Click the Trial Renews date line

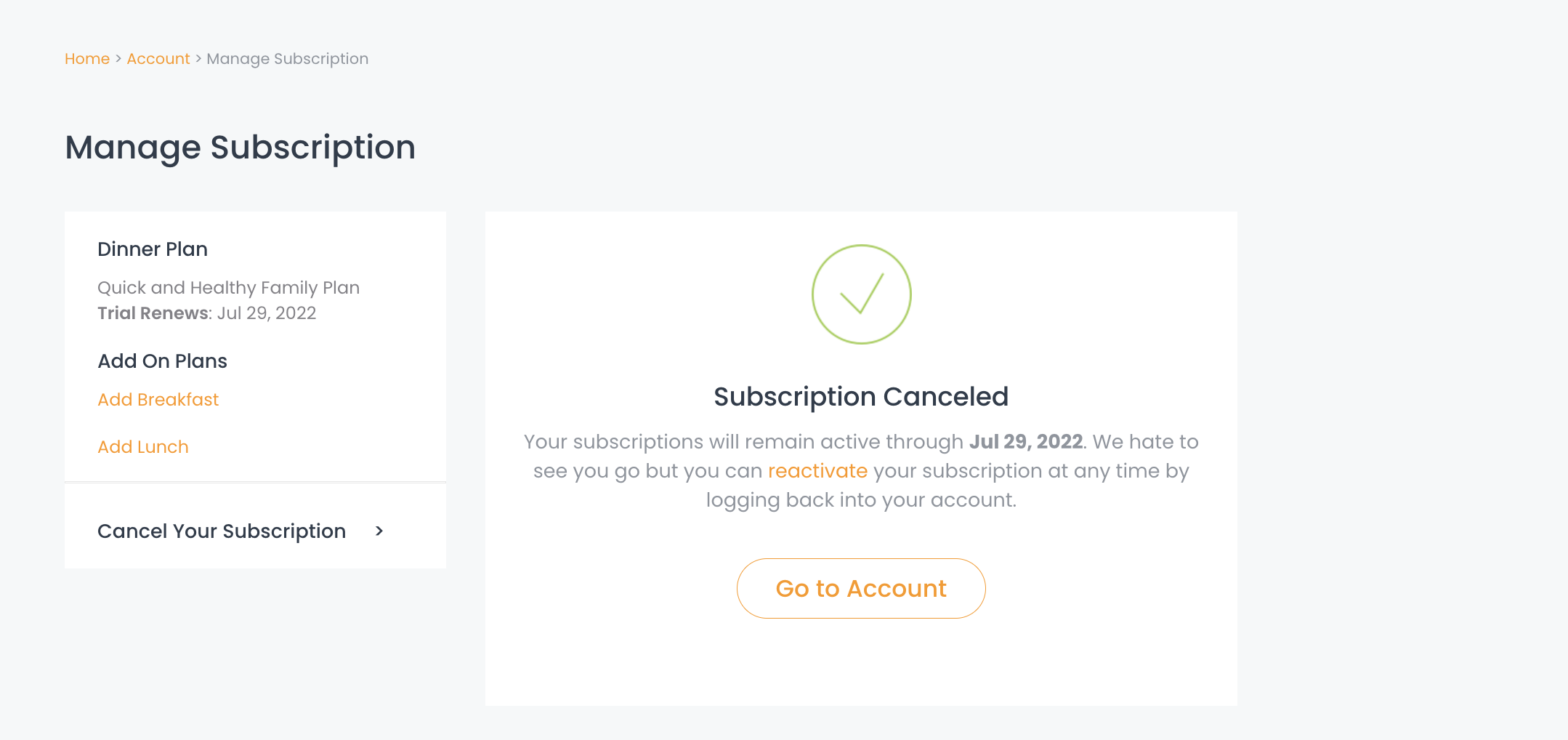pyautogui.click(x=207, y=313)
